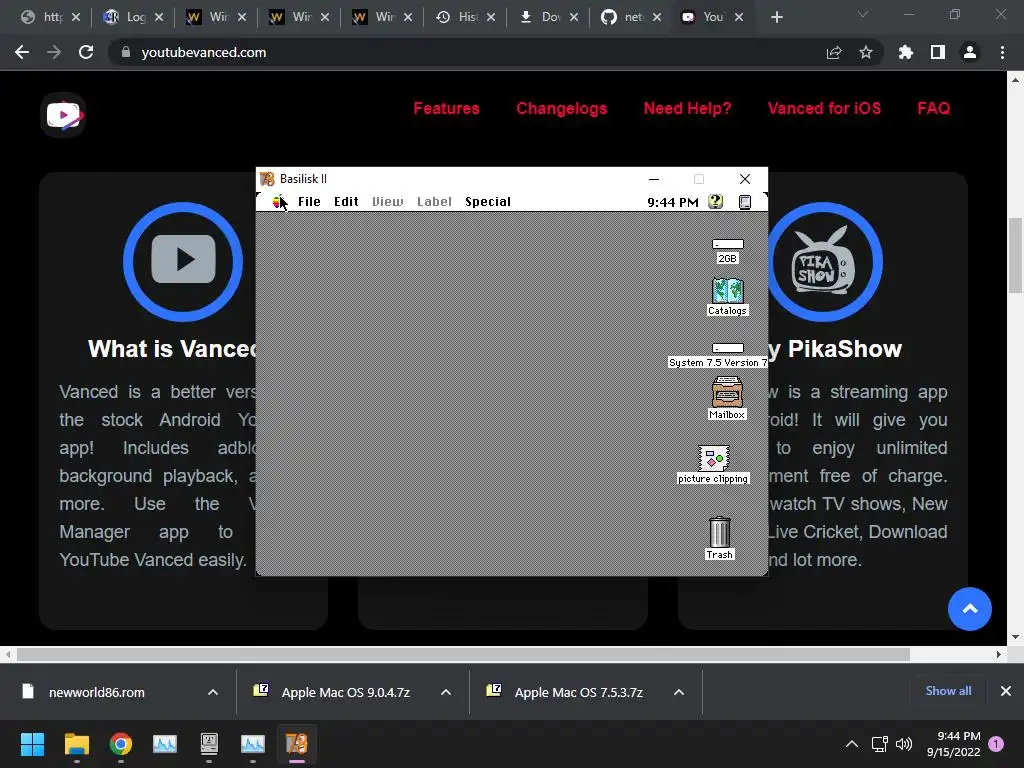This screenshot has width=1024, height=768.
Task: Open the Windows Start menu
Action: click(32, 744)
